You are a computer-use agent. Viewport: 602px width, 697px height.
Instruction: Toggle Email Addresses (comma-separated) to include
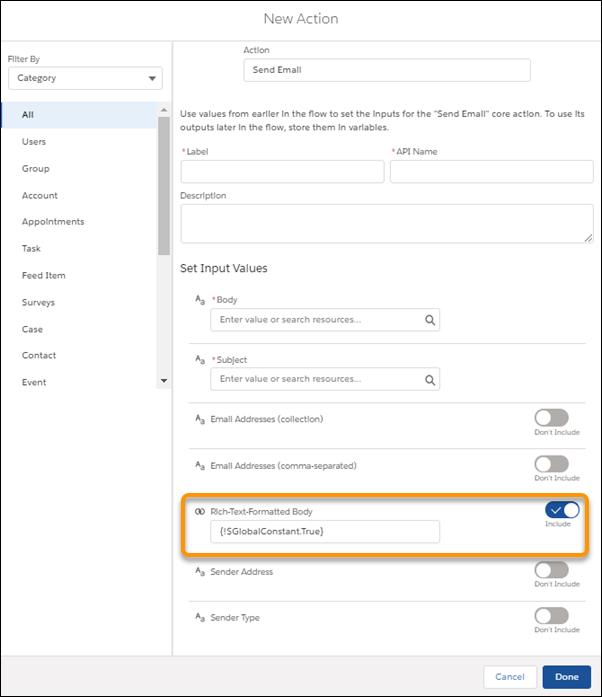coord(551,464)
